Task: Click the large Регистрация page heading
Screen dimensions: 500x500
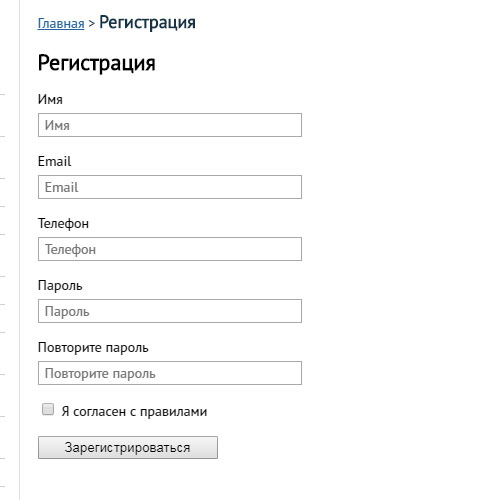Action: [x=97, y=63]
